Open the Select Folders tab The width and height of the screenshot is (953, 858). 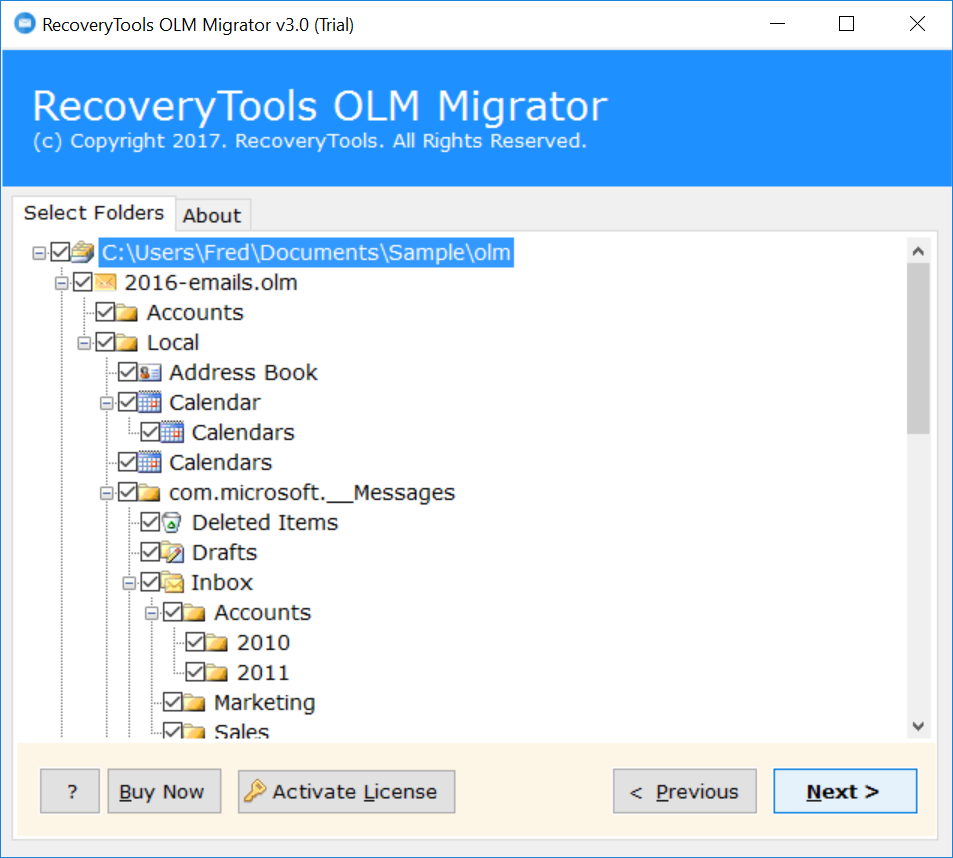click(x=94, y=213)
